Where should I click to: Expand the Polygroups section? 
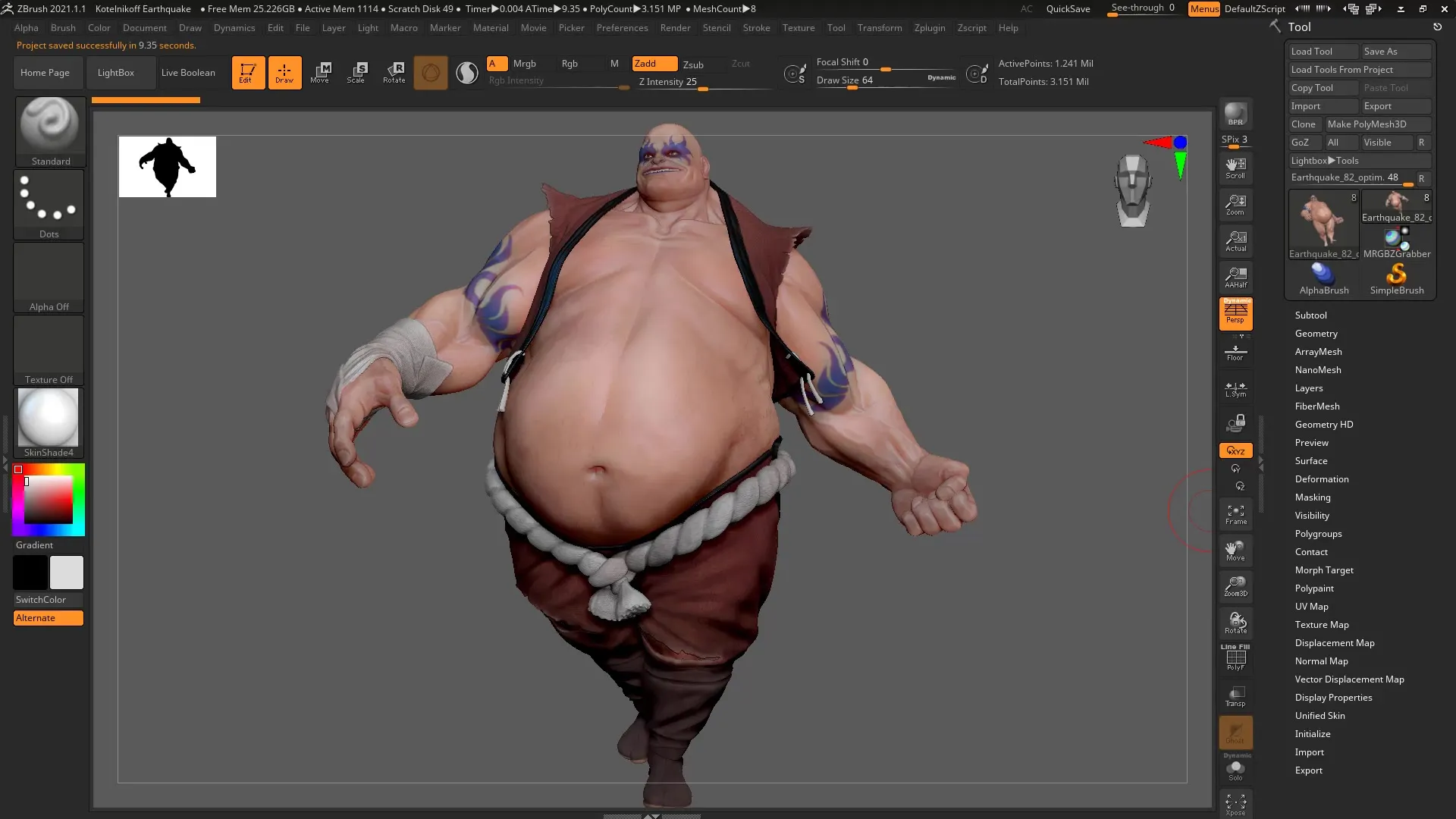(x=1318, y=534)
